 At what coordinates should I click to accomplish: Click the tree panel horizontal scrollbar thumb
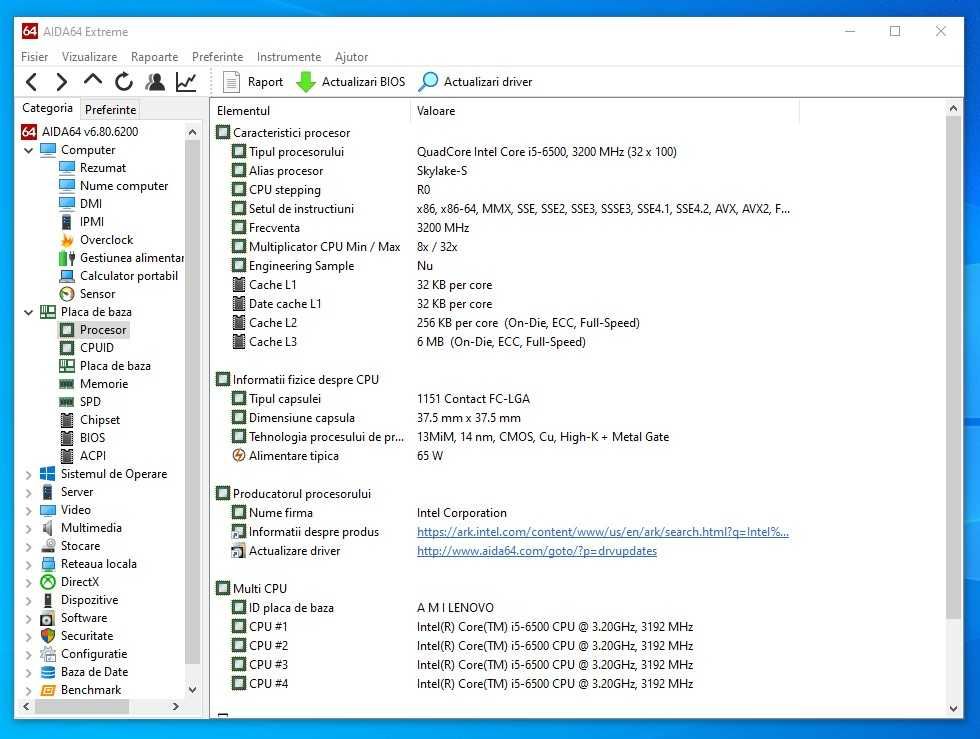pyautogui.click(x=82, y=706)
